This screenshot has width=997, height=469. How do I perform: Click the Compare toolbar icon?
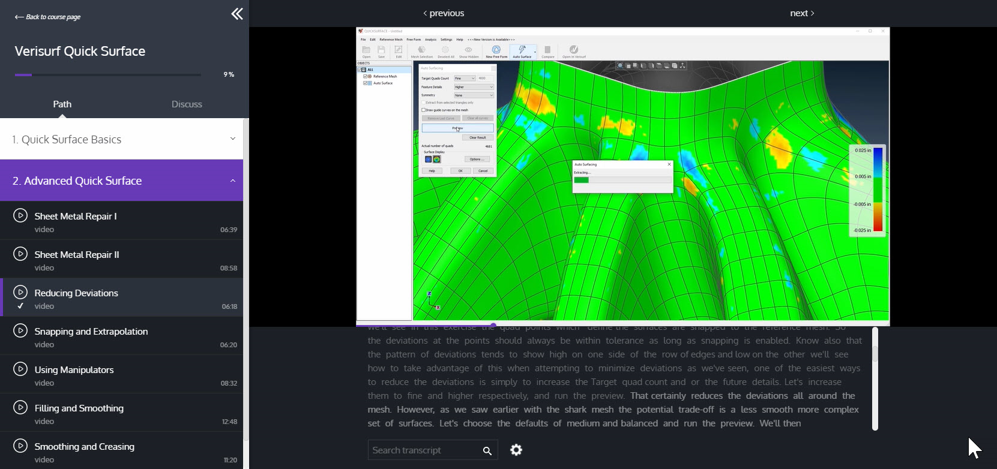click(547, 52)
